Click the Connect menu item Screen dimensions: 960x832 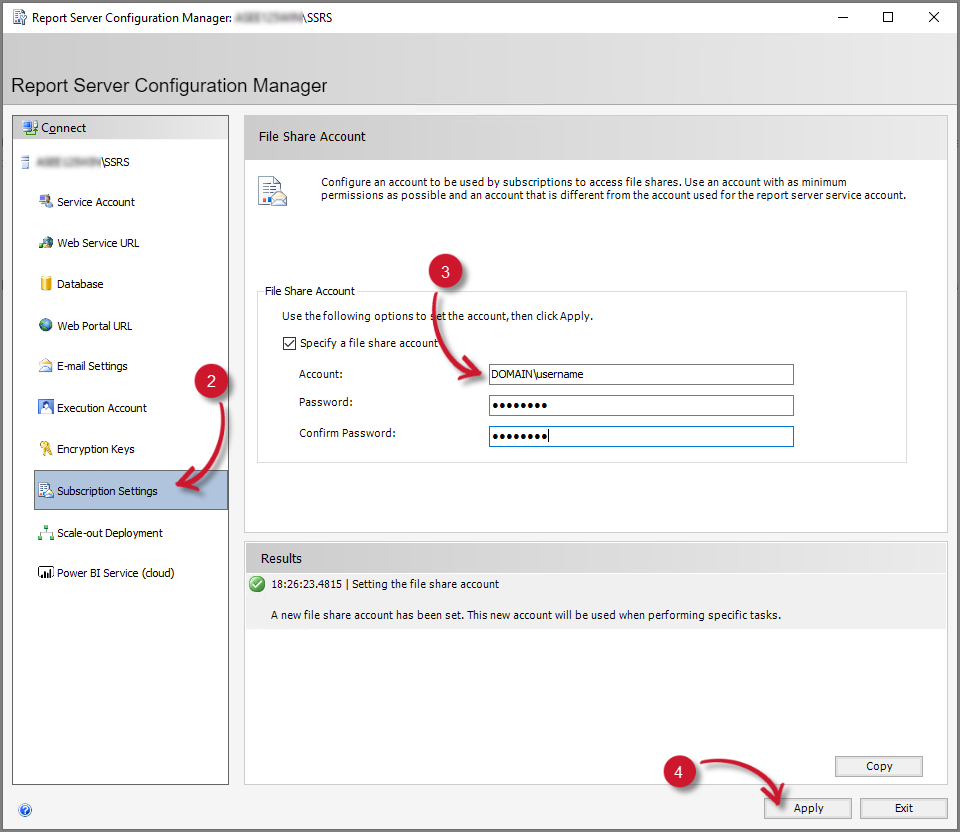[64, 128]
